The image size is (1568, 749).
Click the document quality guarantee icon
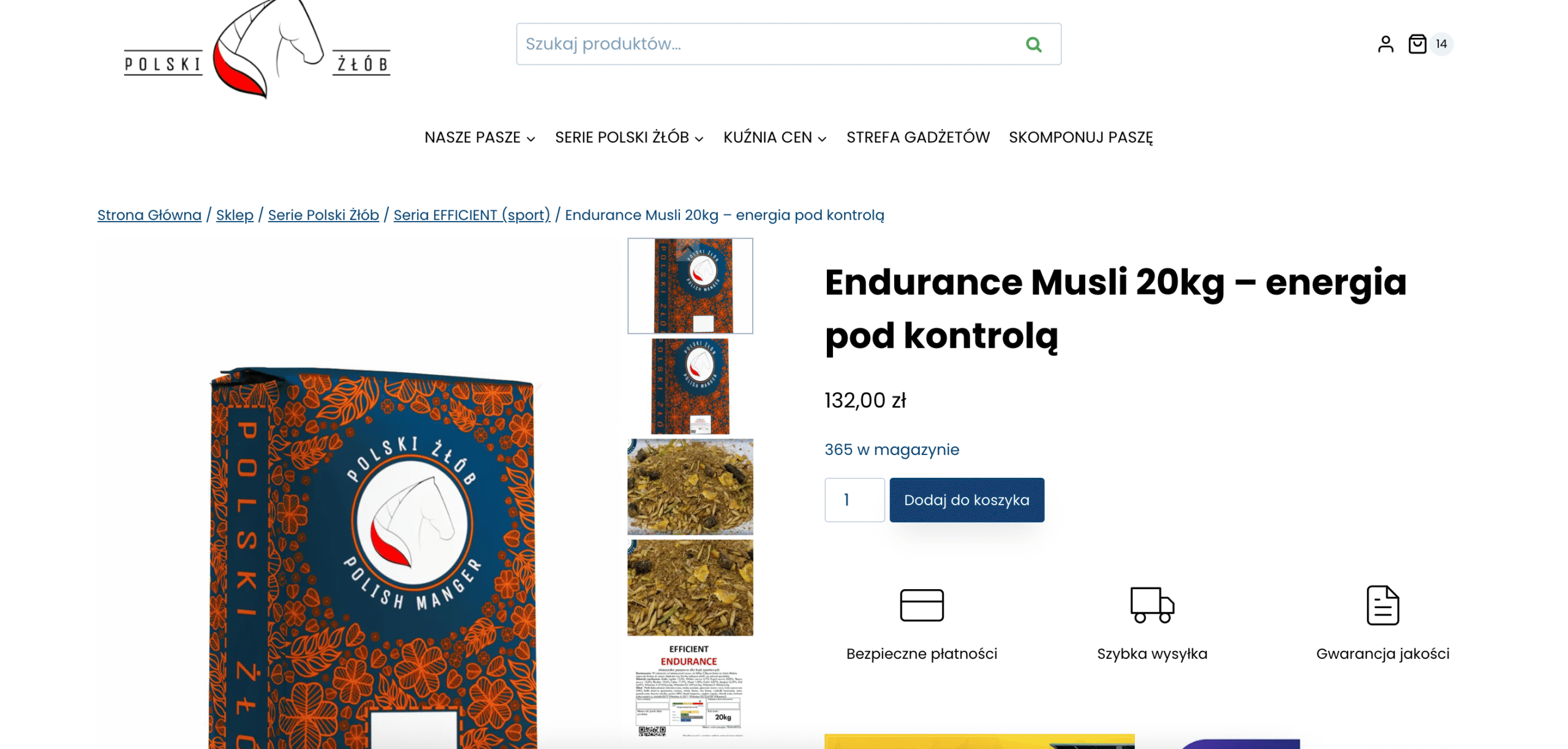pyautogui.click(x=1382, y=605)
